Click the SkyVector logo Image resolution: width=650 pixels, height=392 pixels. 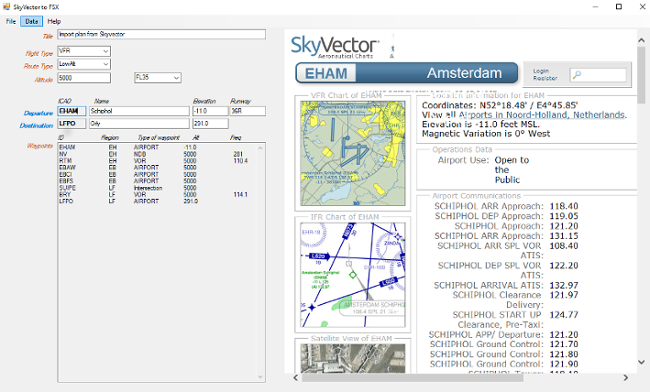pos(335,47)
